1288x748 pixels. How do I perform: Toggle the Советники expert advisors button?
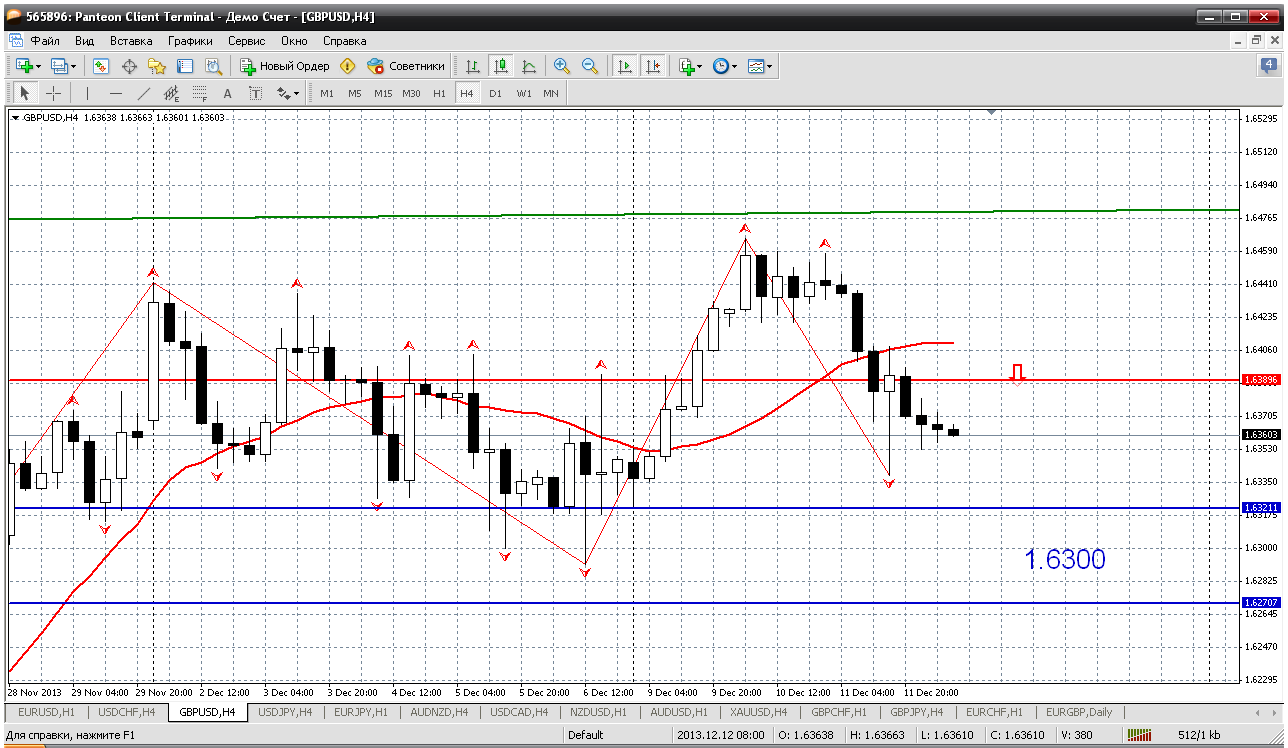[406, 66]
